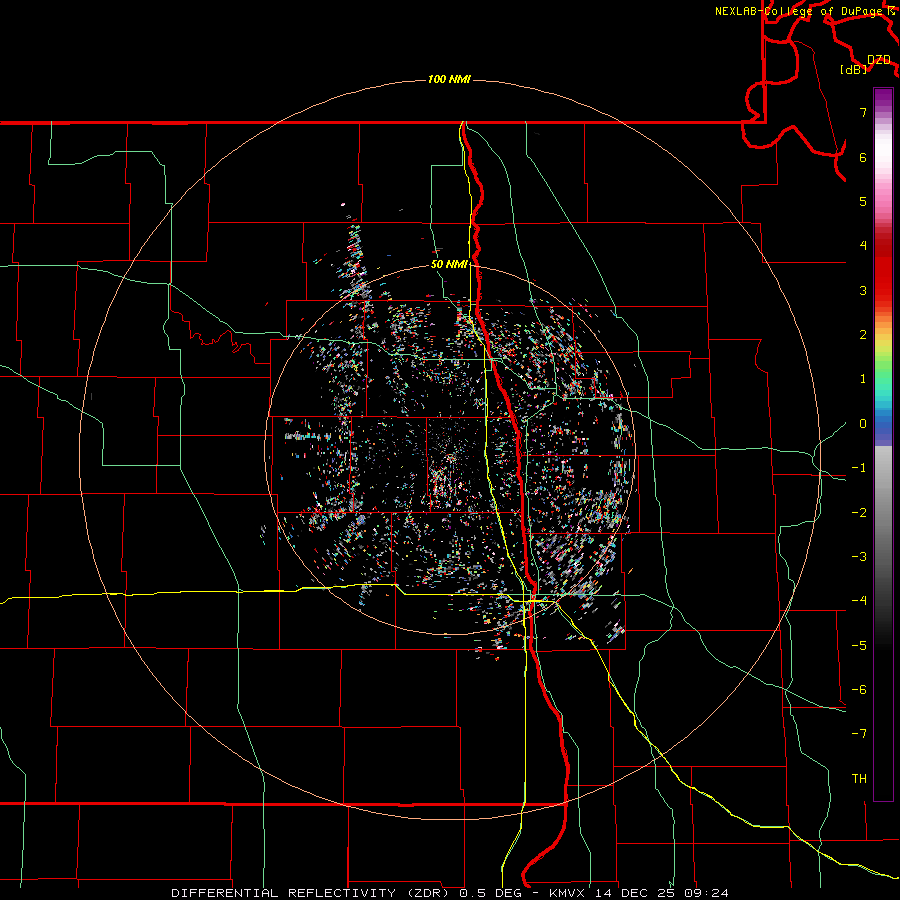Click the -5 dB label on colorbar
Screen dimensions: 900x900
pyautogui.click(x=859, y=646)
